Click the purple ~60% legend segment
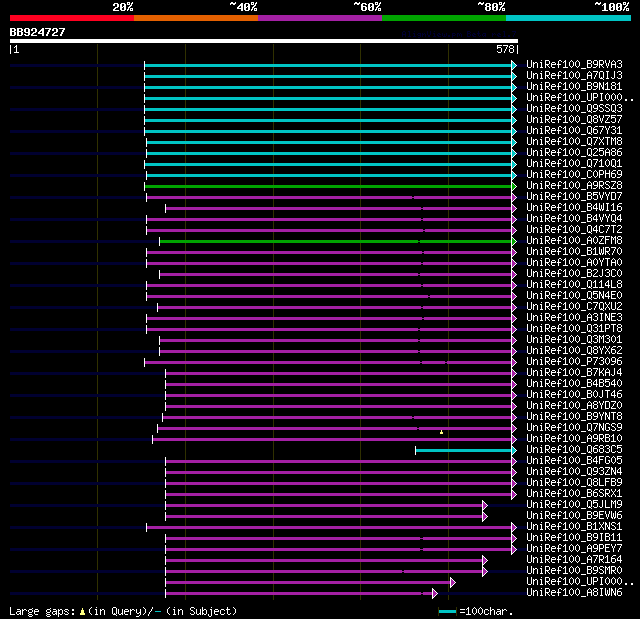This screenshot has height=619, width=640. 320,18
